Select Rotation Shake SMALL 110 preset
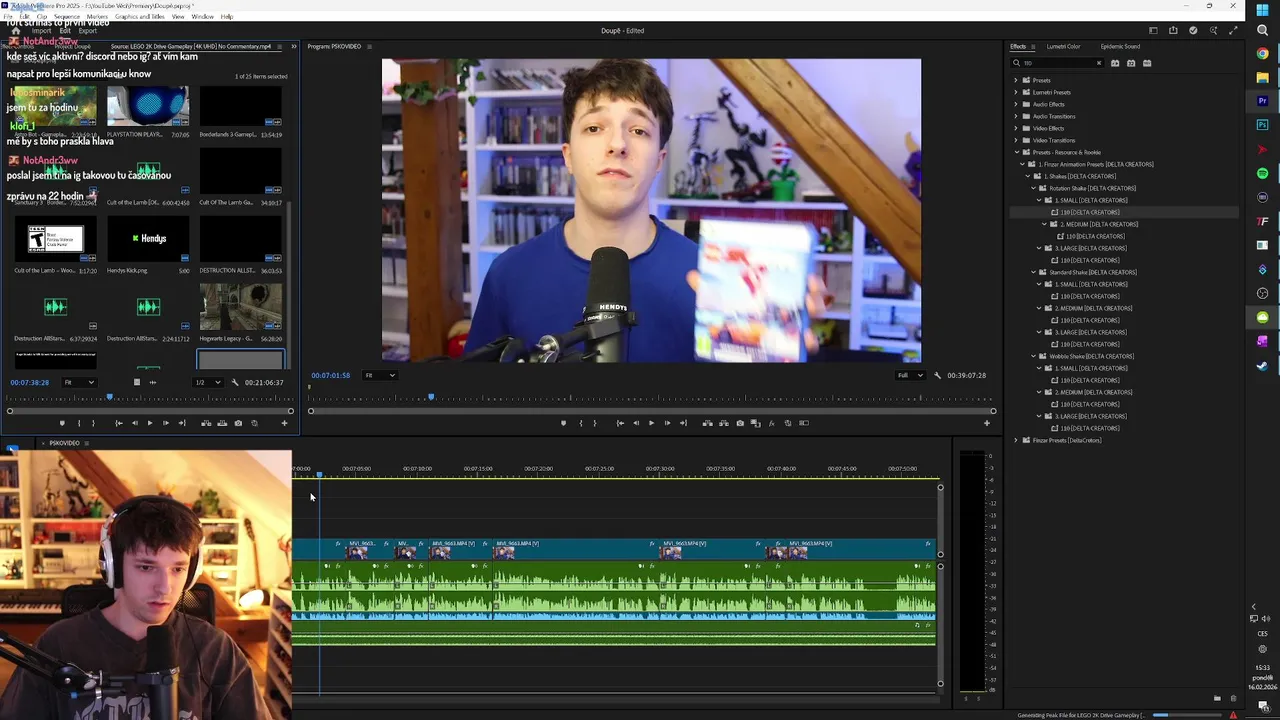1280x720 pixels. pyautogui.click(x=1090, y=212)
